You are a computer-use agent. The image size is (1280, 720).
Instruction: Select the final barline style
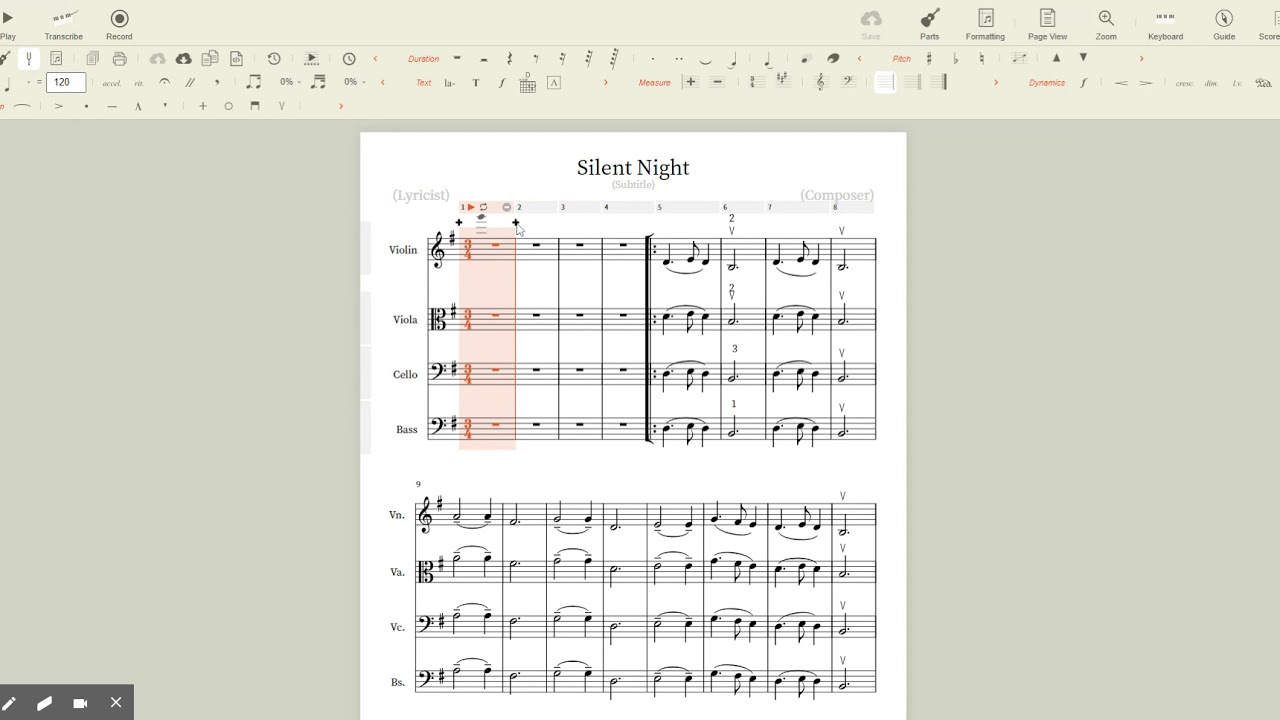(x=939, y=83)
